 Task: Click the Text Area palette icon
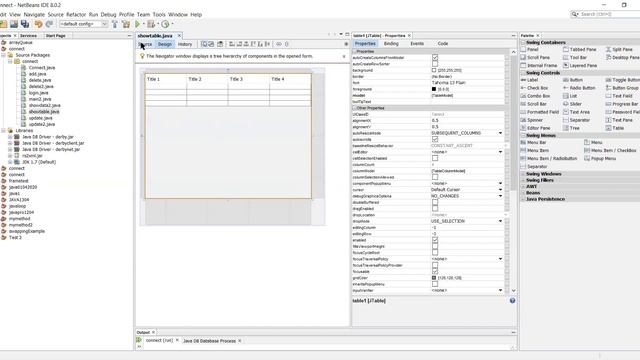tap(565, 112)
